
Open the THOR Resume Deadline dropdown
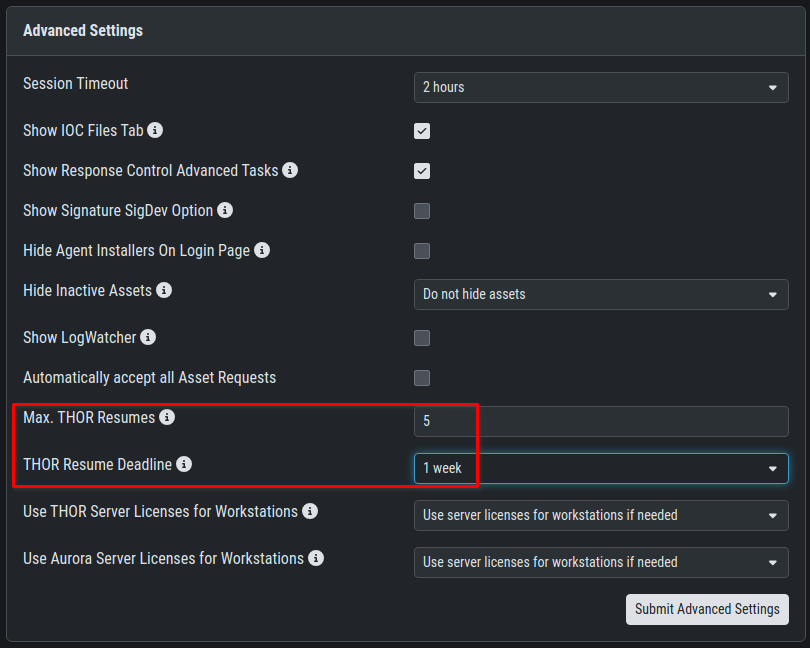600,468
